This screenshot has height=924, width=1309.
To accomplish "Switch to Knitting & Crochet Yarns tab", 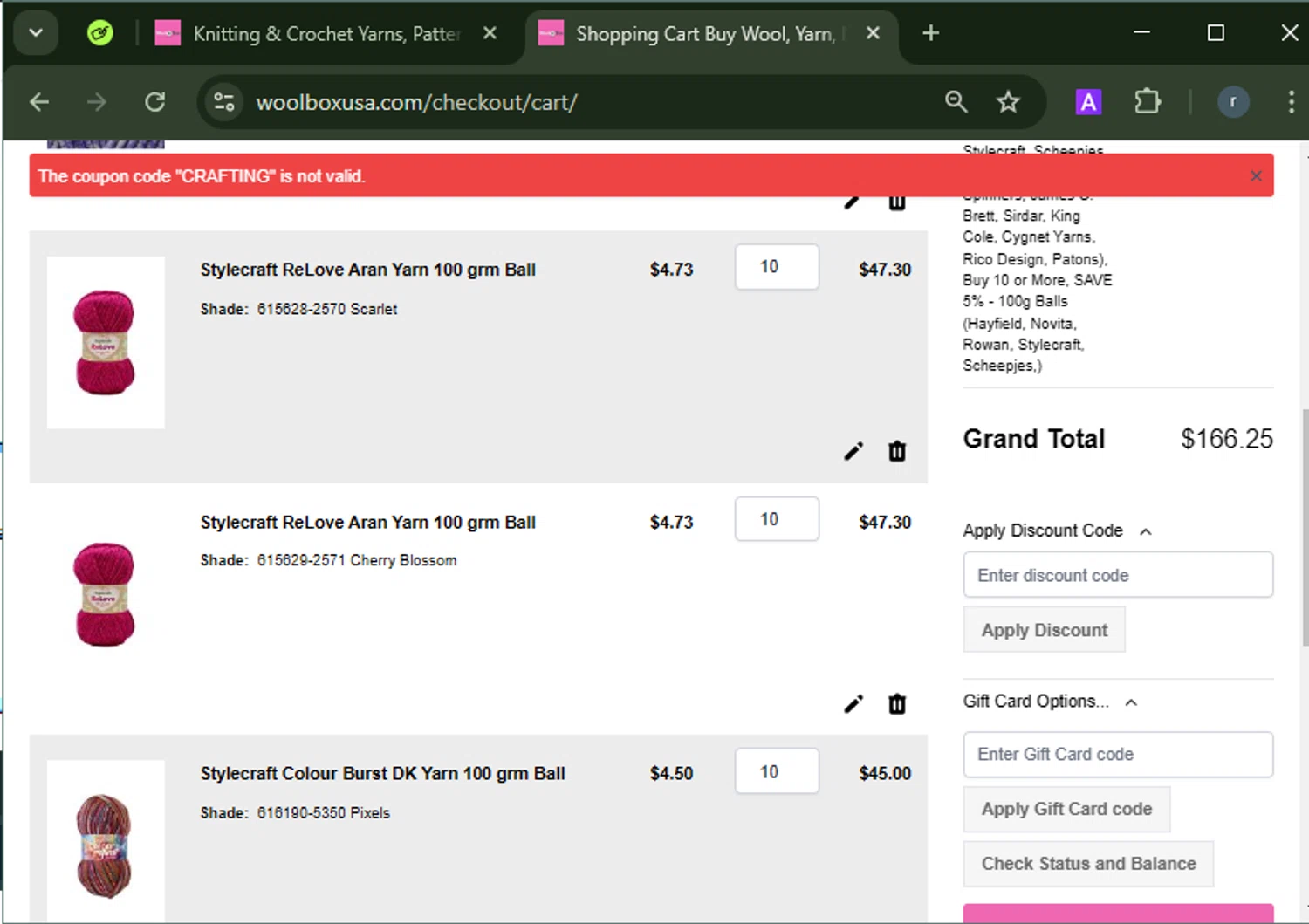I will coord(326,34).
